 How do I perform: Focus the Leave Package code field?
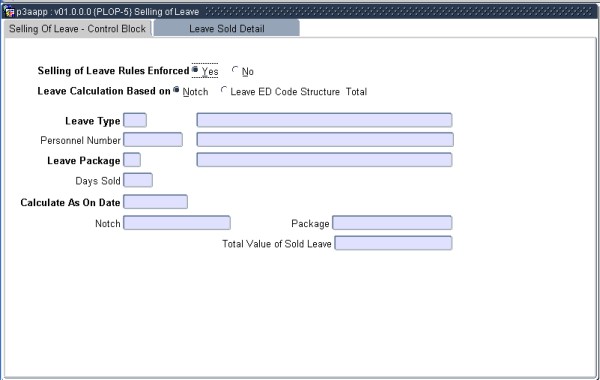tap(132, 160)
